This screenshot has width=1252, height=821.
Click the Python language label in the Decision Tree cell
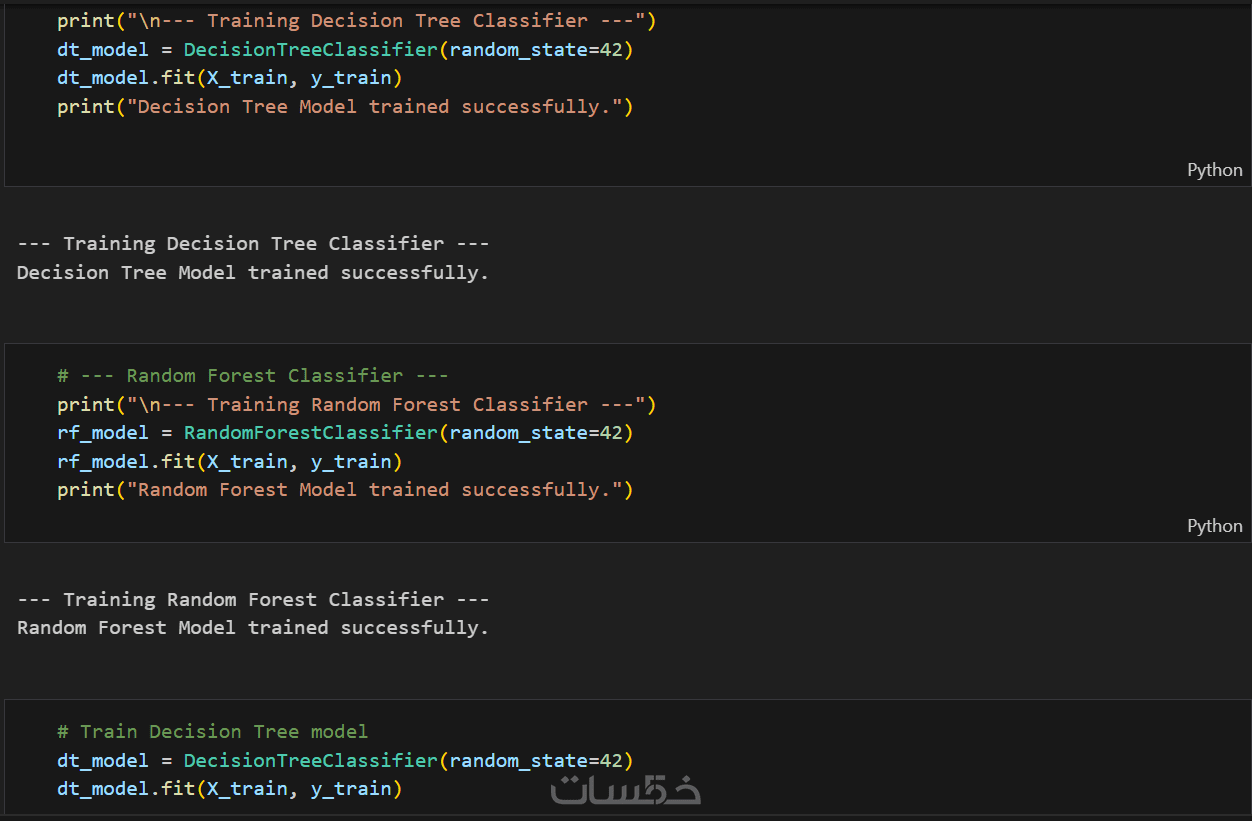pos(1214,170)
